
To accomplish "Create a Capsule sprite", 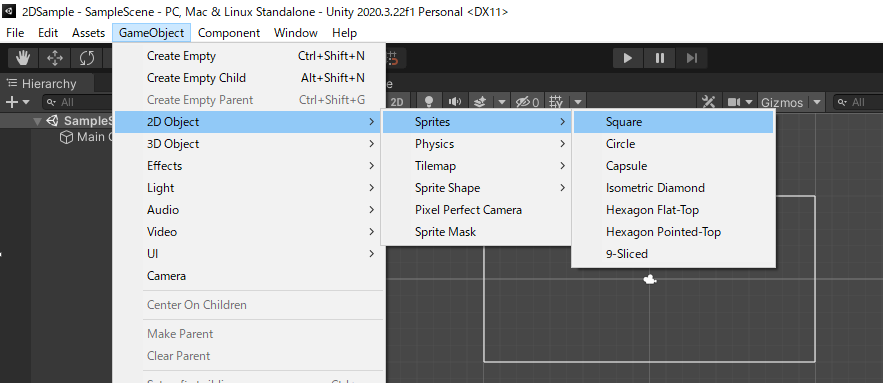I will tap(674, 166).
